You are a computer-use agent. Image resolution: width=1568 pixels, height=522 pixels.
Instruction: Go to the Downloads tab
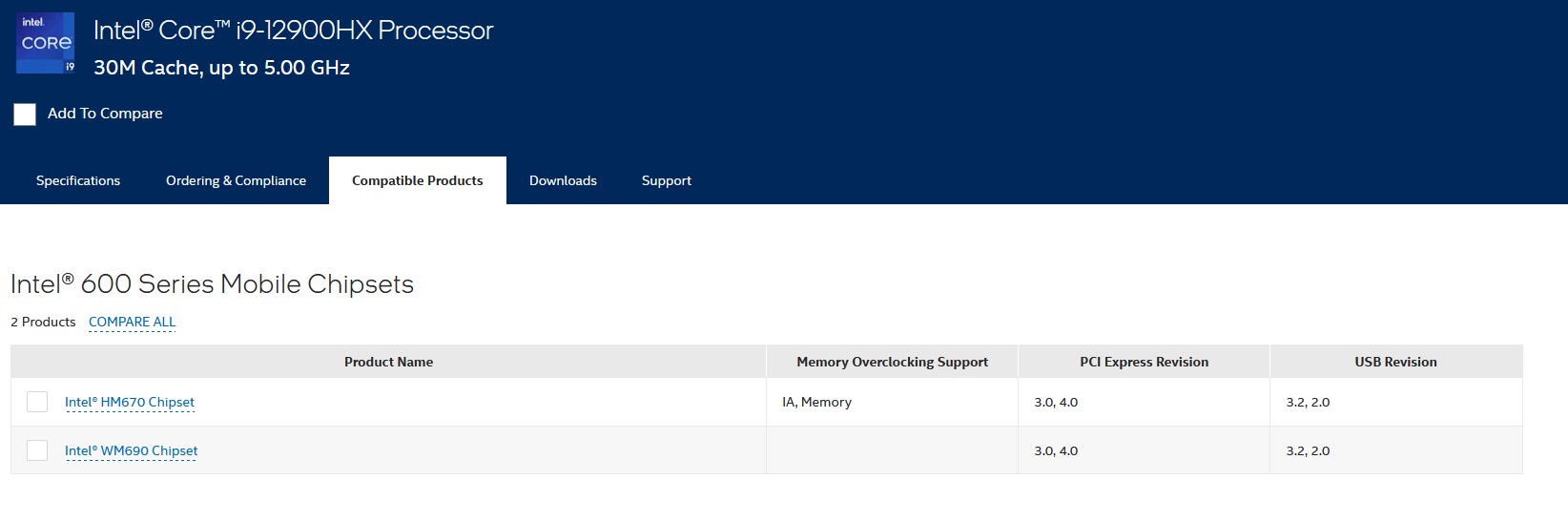point(563,180)
